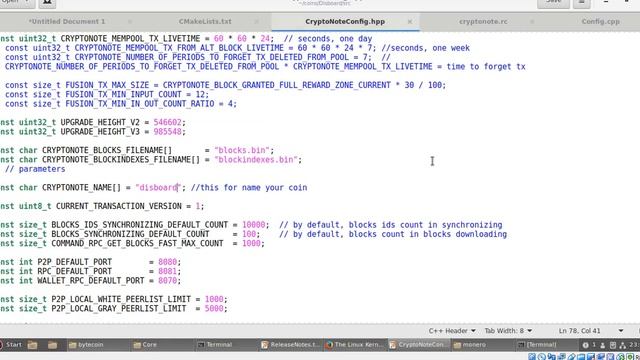Screen dimensions: 640x360
Task: Switch to the CMakeLists.txt tab
Action: (x=205, y=22)
